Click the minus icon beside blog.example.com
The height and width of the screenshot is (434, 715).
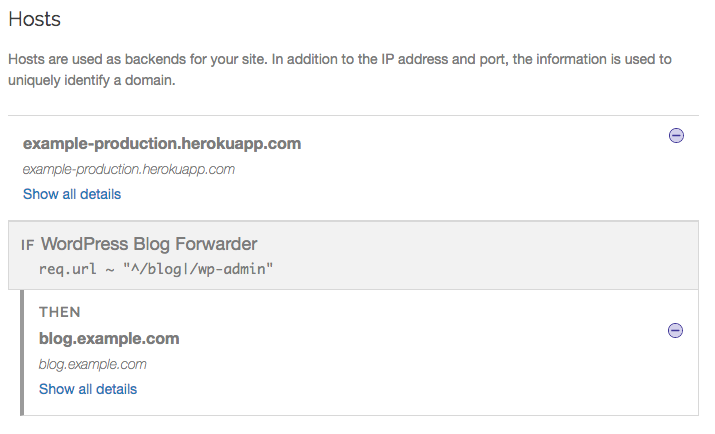pyautogui.click(x=675, y=331)
